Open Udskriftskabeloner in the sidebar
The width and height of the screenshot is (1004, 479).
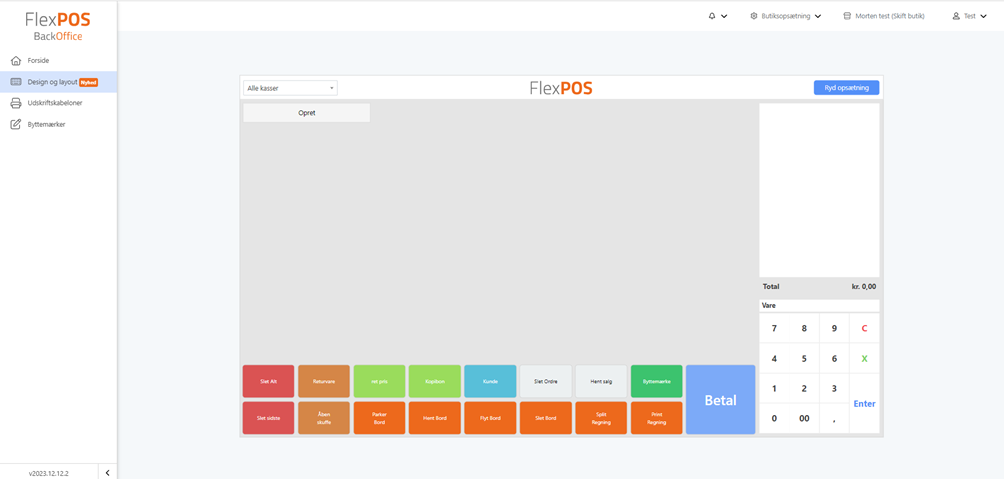coord(55,103)
